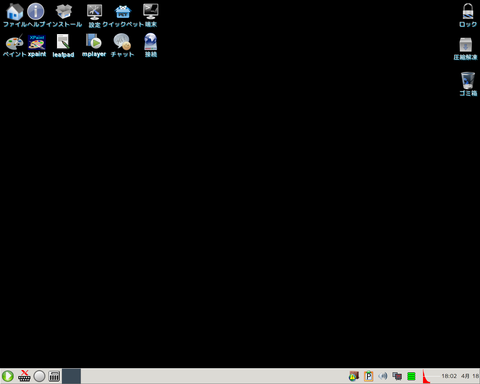Start the ペイント palette application
Viewport: 480px width, 384px height.
(x=14, y=42)
